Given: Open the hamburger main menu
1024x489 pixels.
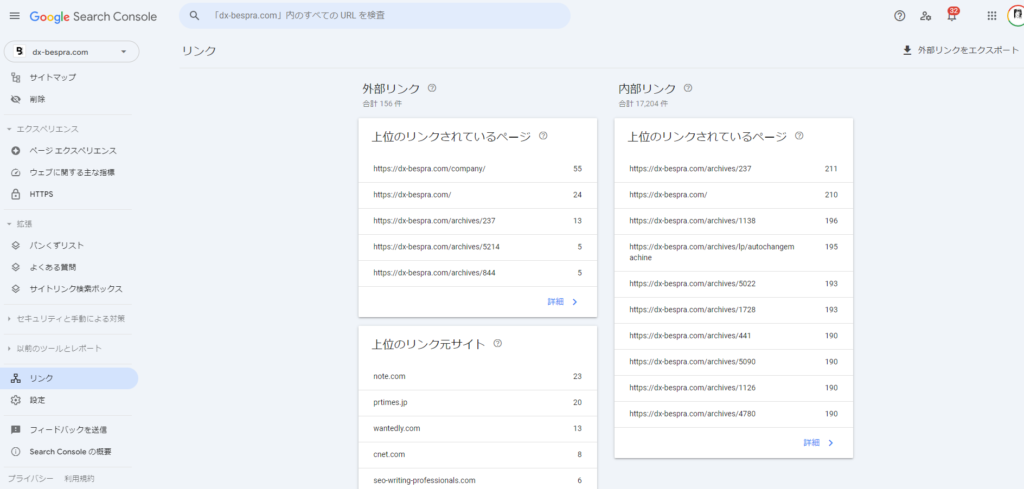Looking at the screenshot, I should coord(14,16).
